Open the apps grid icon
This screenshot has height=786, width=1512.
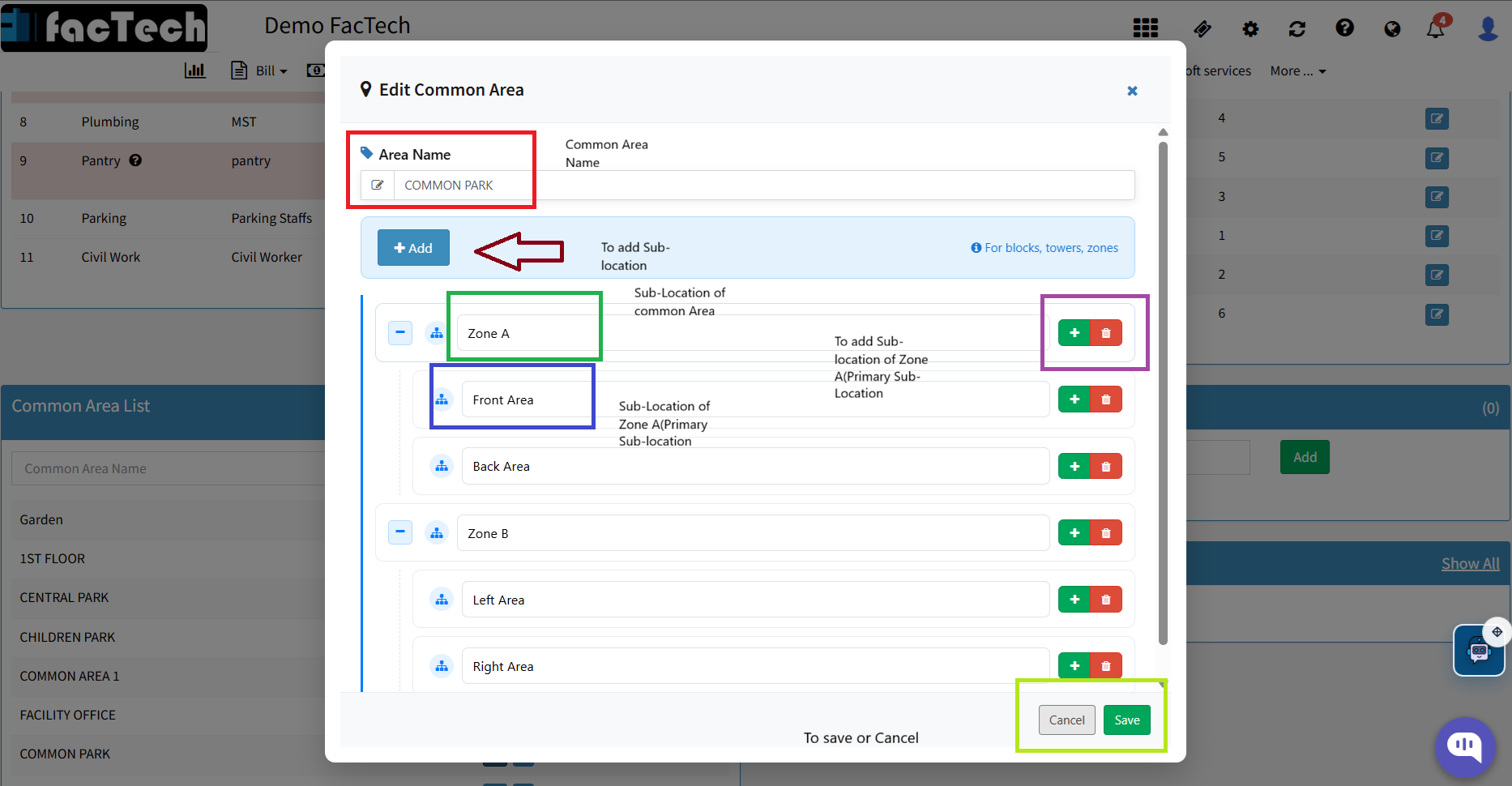click(x=1145, y=28)
